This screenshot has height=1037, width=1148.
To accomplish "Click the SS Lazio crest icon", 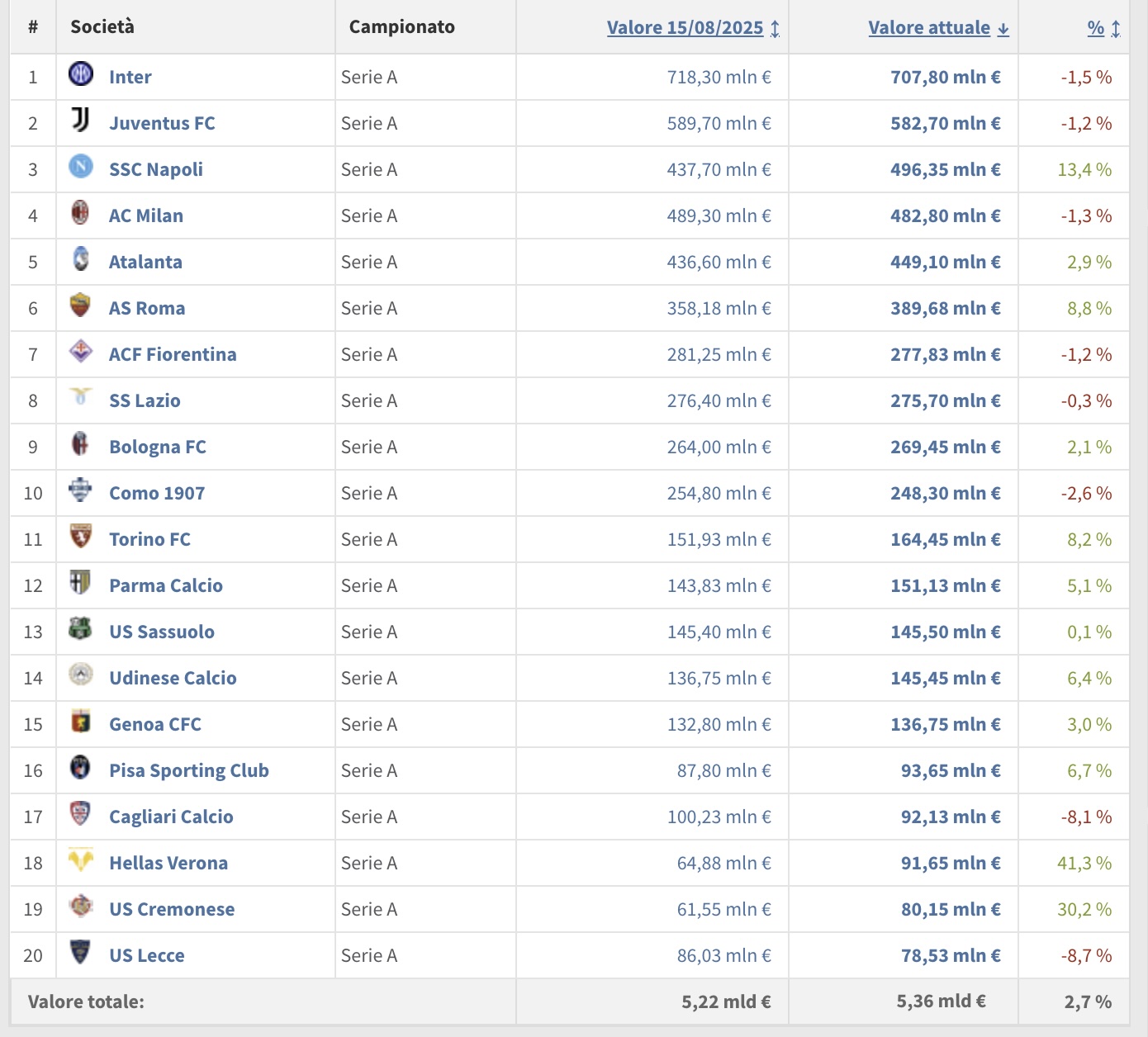I will point(80,398).
